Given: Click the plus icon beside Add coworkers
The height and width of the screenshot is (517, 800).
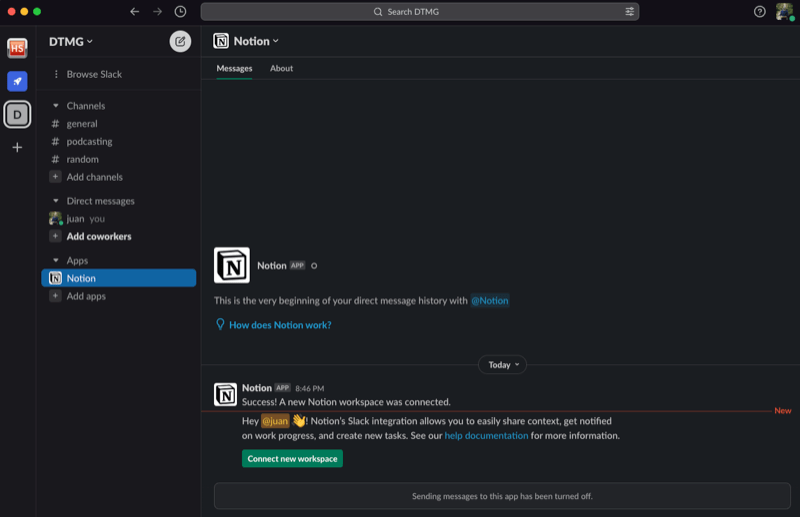Looking at the screenshot, I should click(x=55, y=236).
